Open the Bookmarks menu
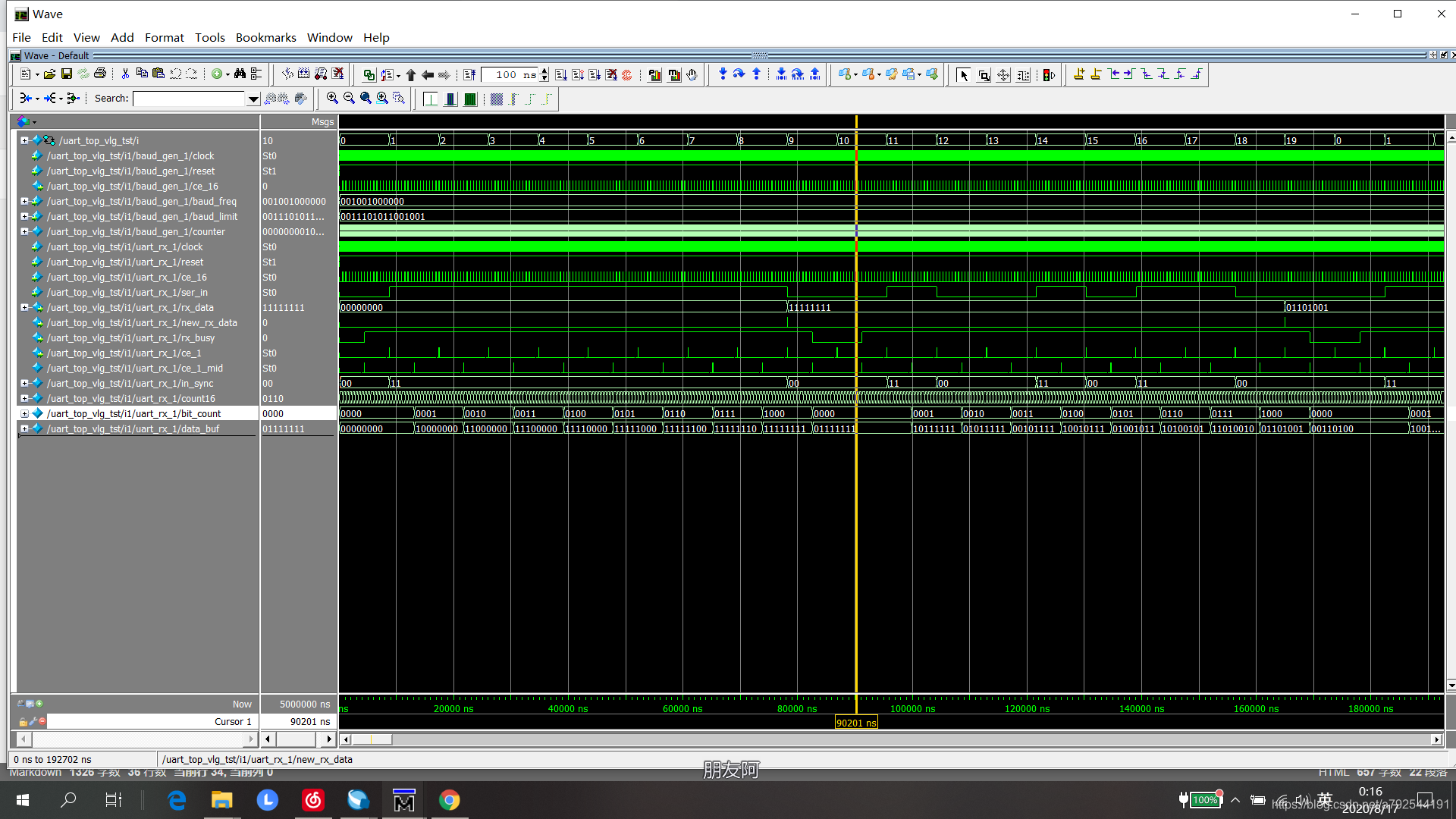This screenshot has width=1456, height=819. (x=265, y=37)
